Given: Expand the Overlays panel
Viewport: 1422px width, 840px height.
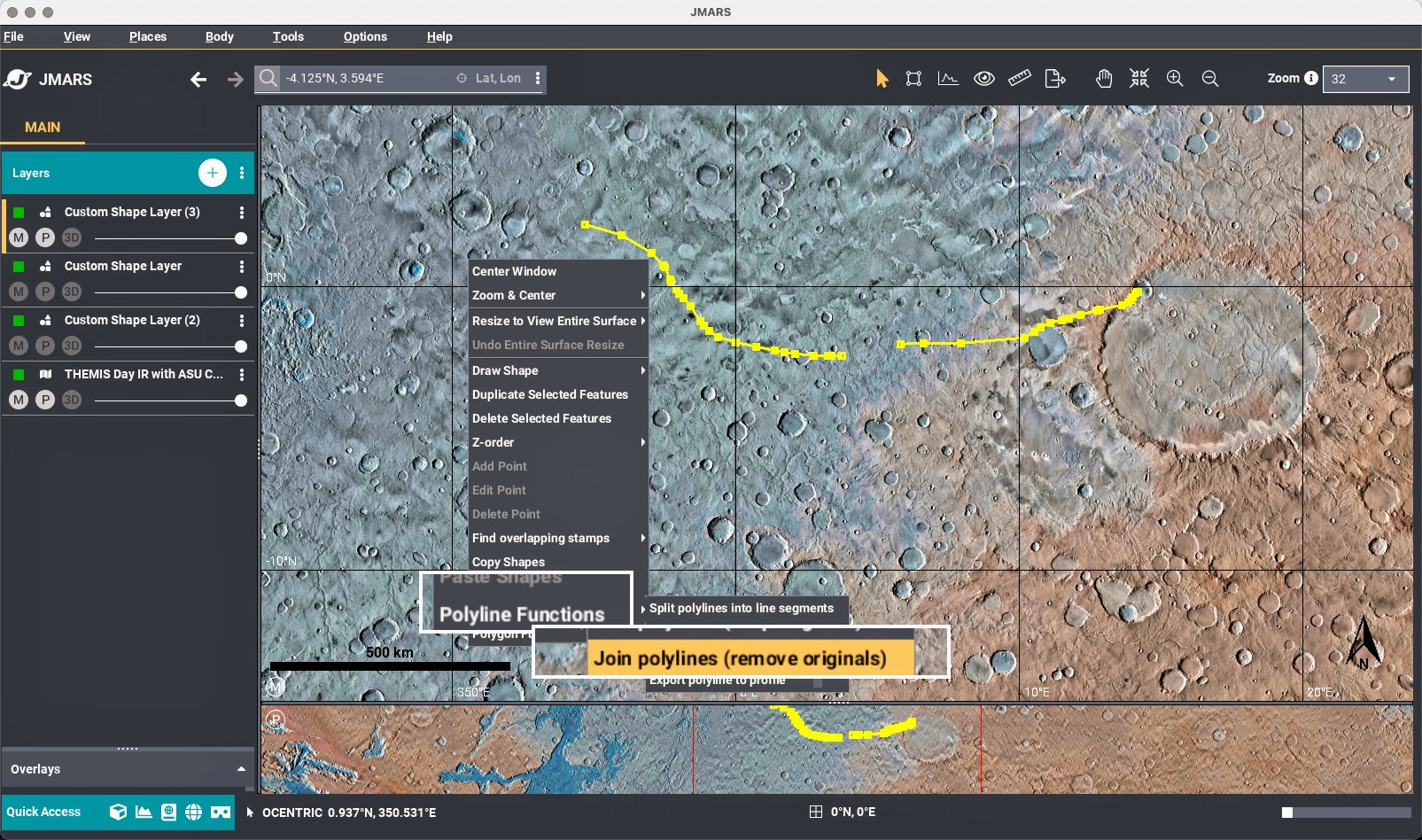Looking at the screenshot, I should pos(241,769).
